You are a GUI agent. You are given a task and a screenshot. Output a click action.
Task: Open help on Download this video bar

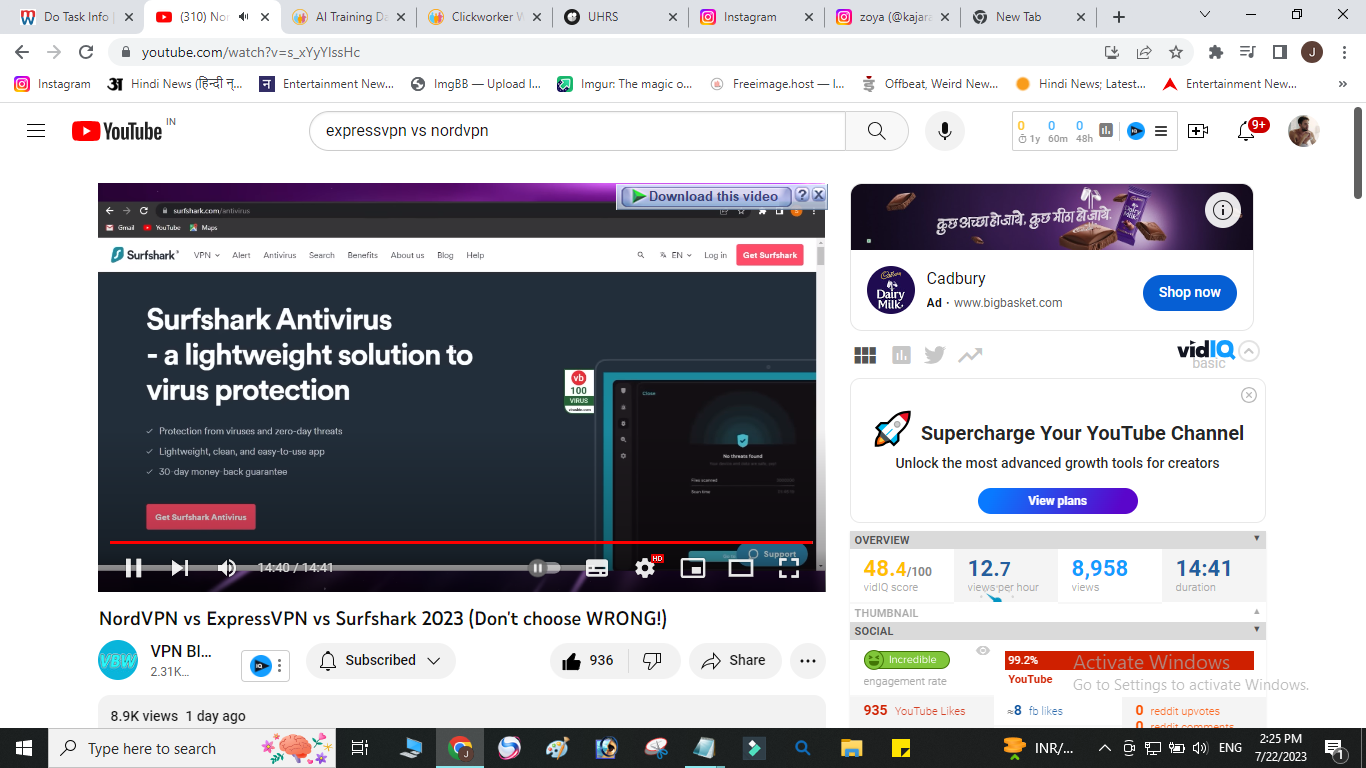click(801, 195)
